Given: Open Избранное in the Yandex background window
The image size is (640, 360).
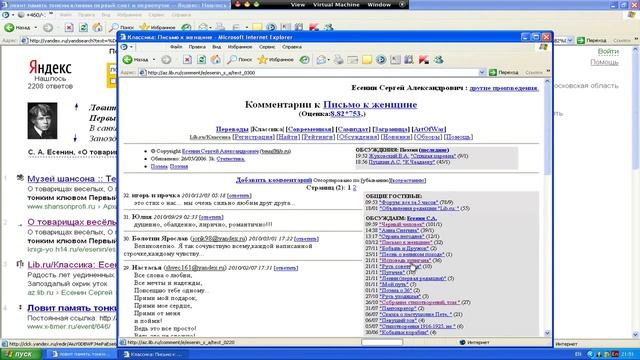Looking at the screenshot, I should [158, 27].
